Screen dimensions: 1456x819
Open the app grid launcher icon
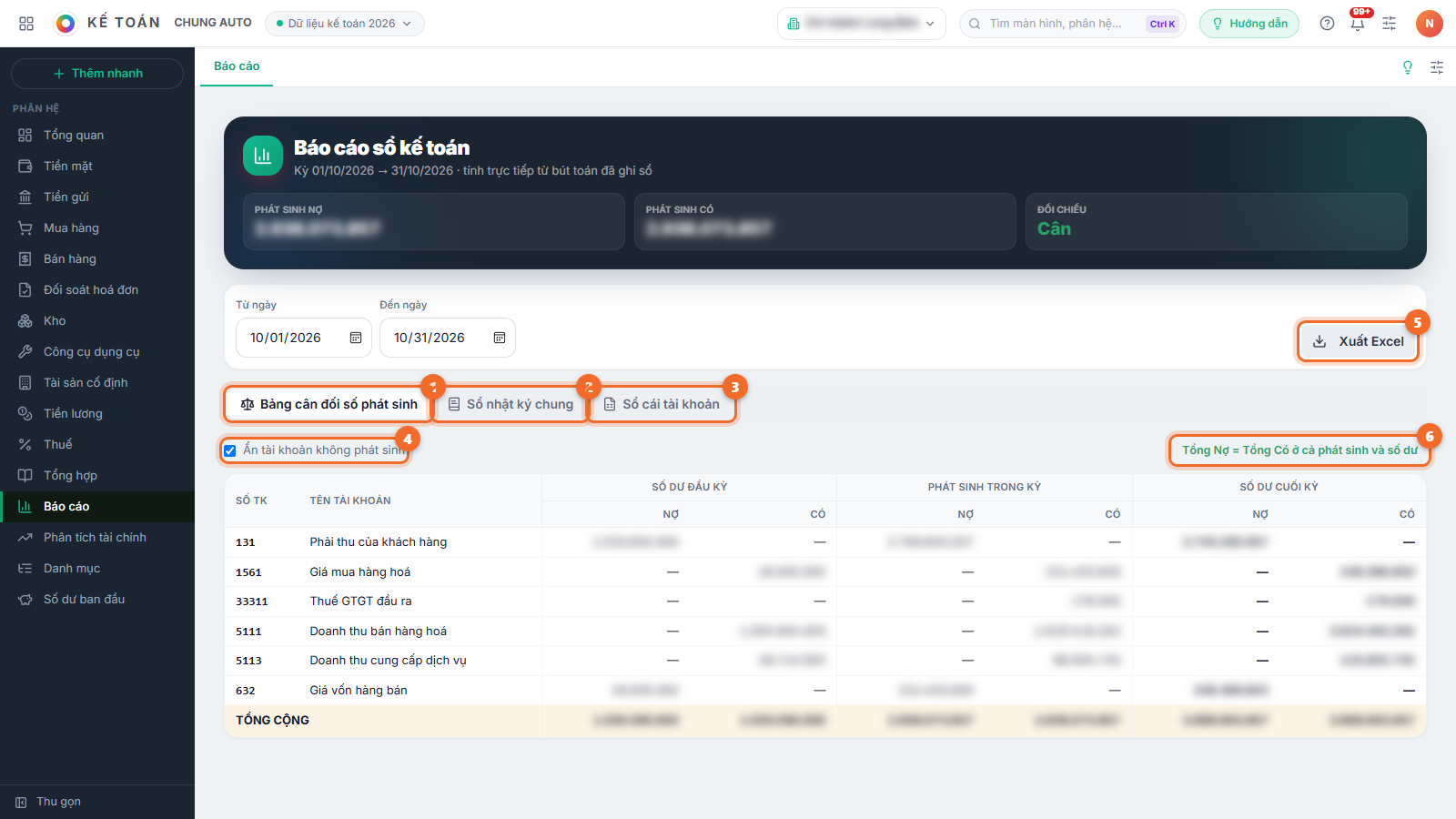pyautogui.click(x=26, y=24)
